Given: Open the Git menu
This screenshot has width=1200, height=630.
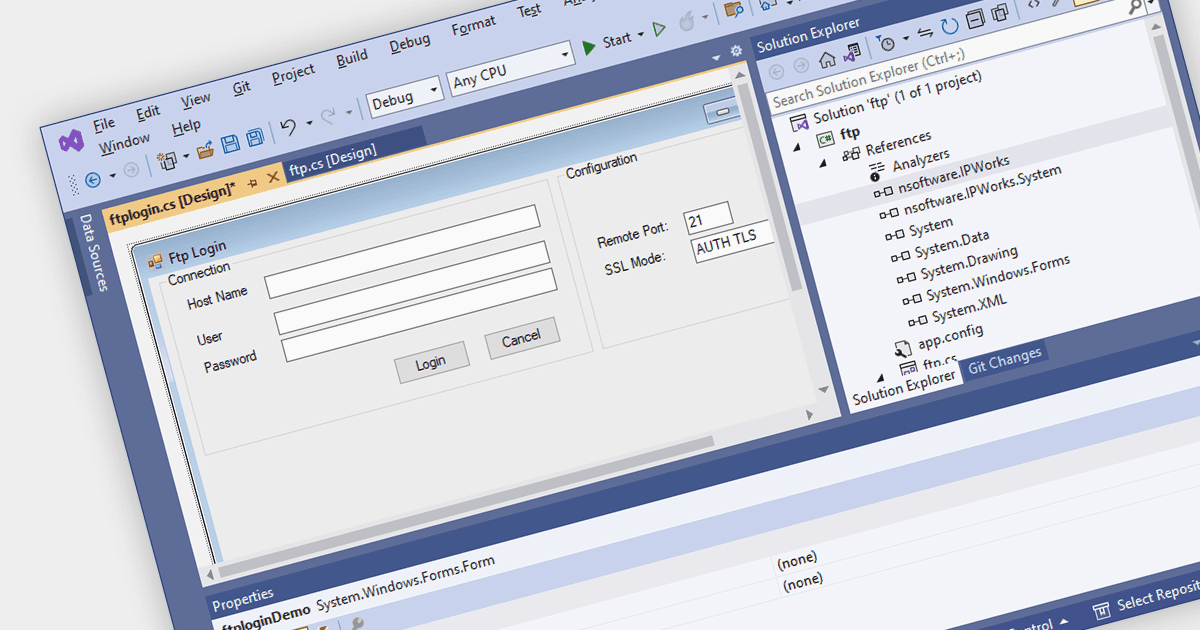Looking at the screenshot, I should point(242,87).
